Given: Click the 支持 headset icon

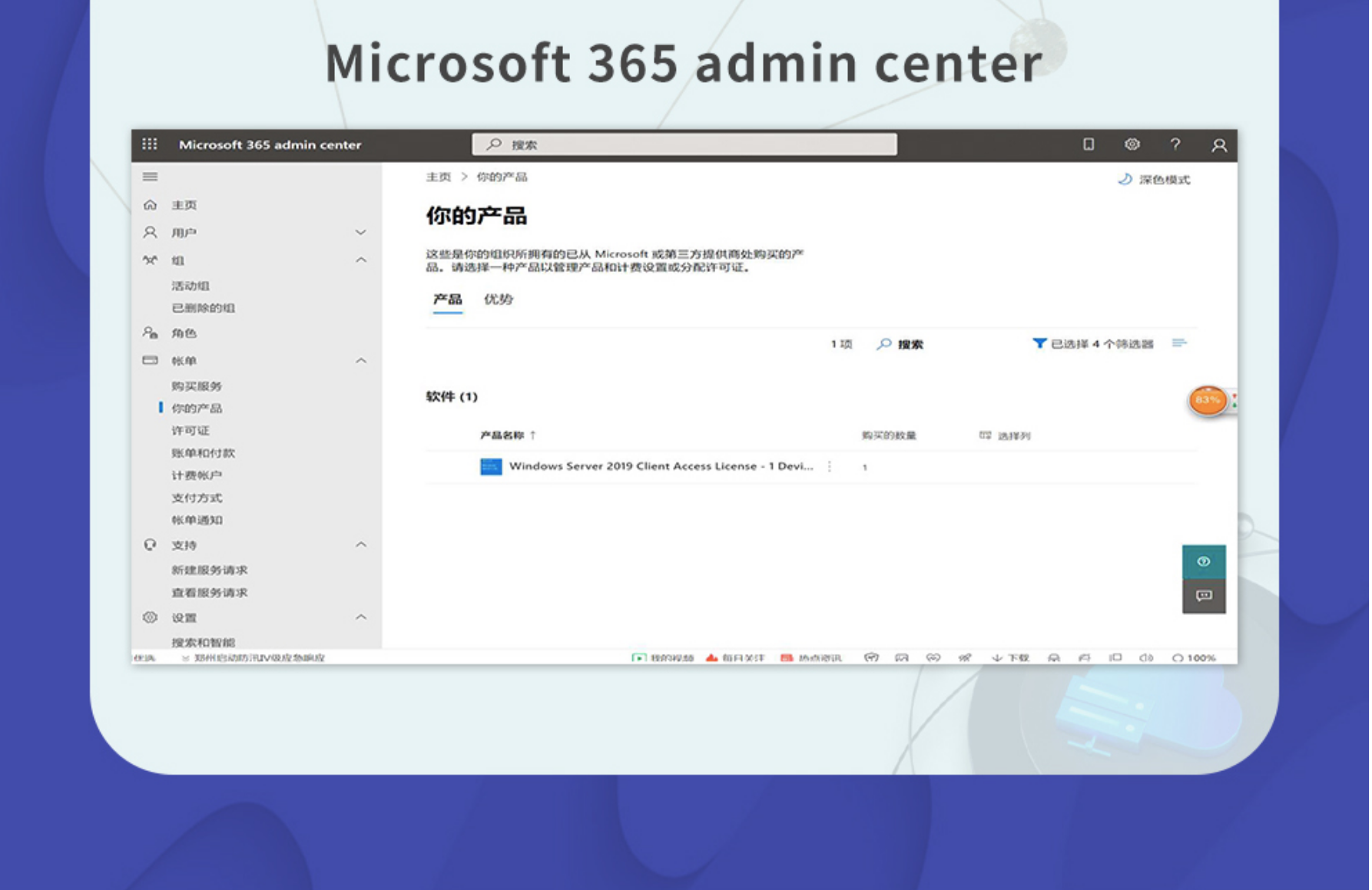Looking at the screenshot, I should coord(150,544).
